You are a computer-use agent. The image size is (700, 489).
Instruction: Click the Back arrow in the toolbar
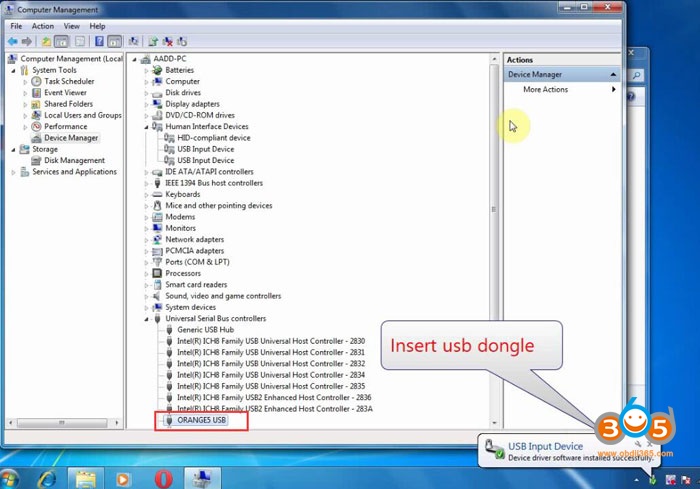coord(12,42)
